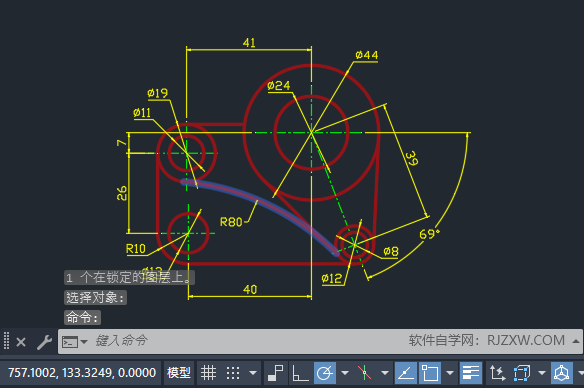Toggle snap mode dots icon
The image size is (584, 388).
[x=233, y=373]
